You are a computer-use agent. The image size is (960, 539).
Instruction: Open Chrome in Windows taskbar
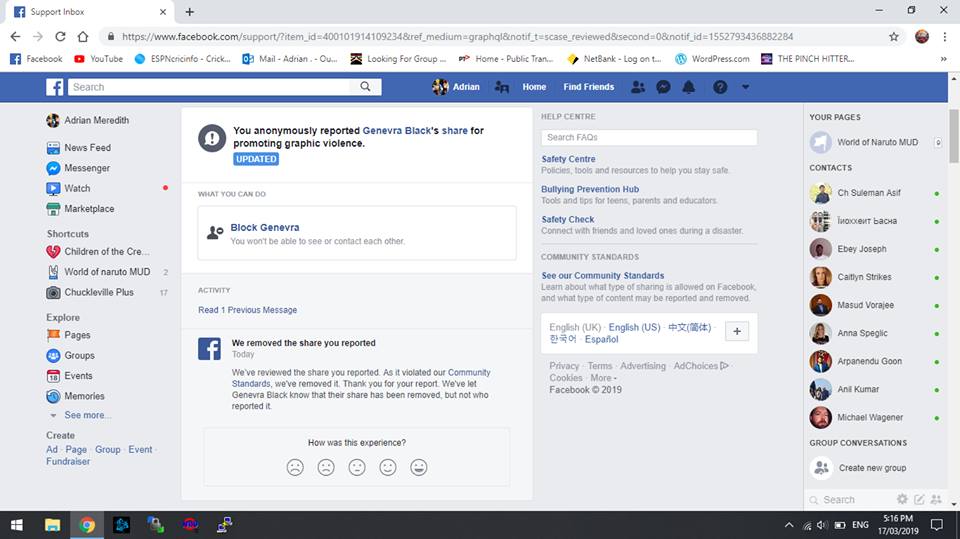click(87, 524)
